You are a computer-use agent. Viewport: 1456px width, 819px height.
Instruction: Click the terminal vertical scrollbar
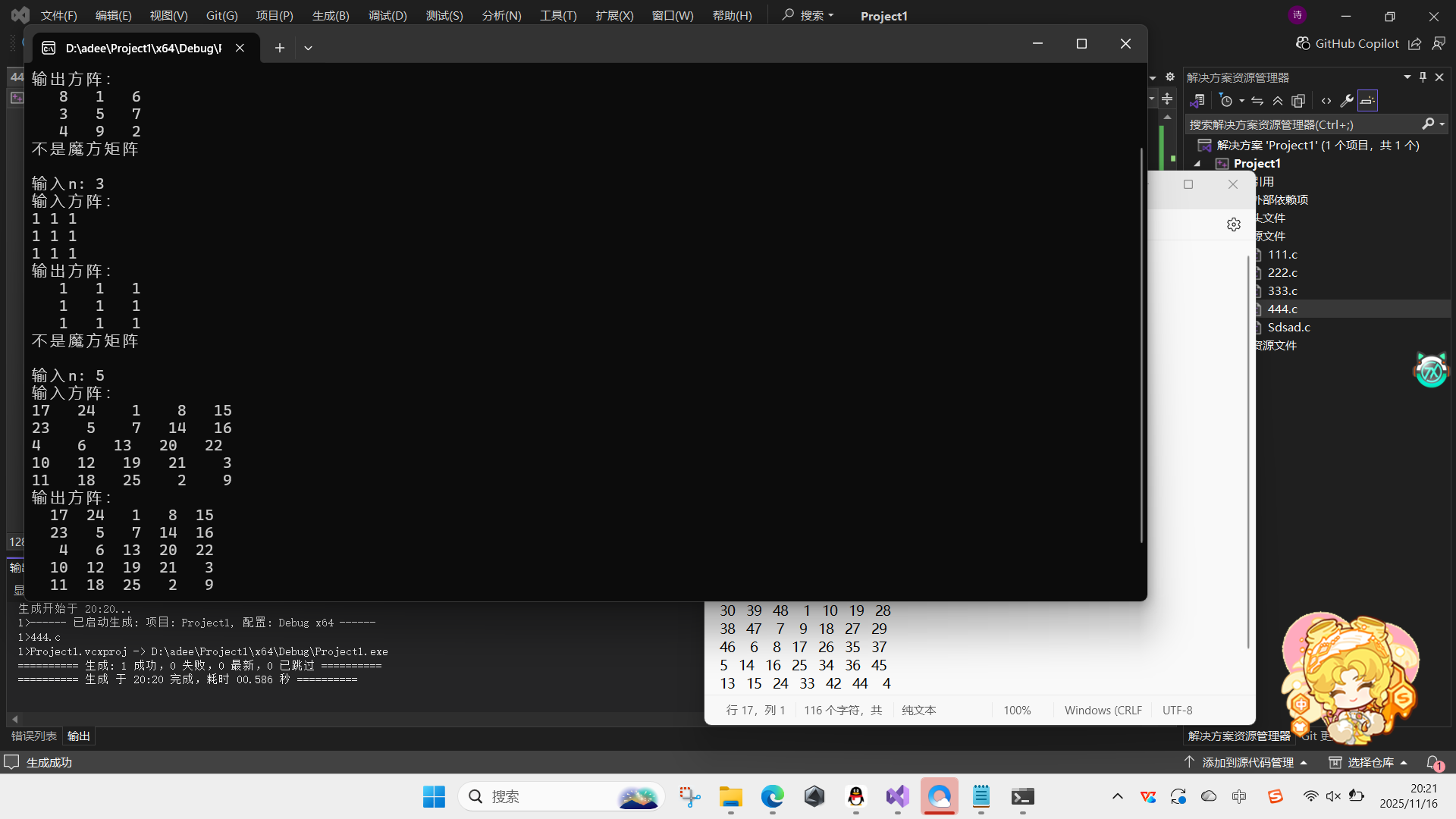(x=1141, y=345)
